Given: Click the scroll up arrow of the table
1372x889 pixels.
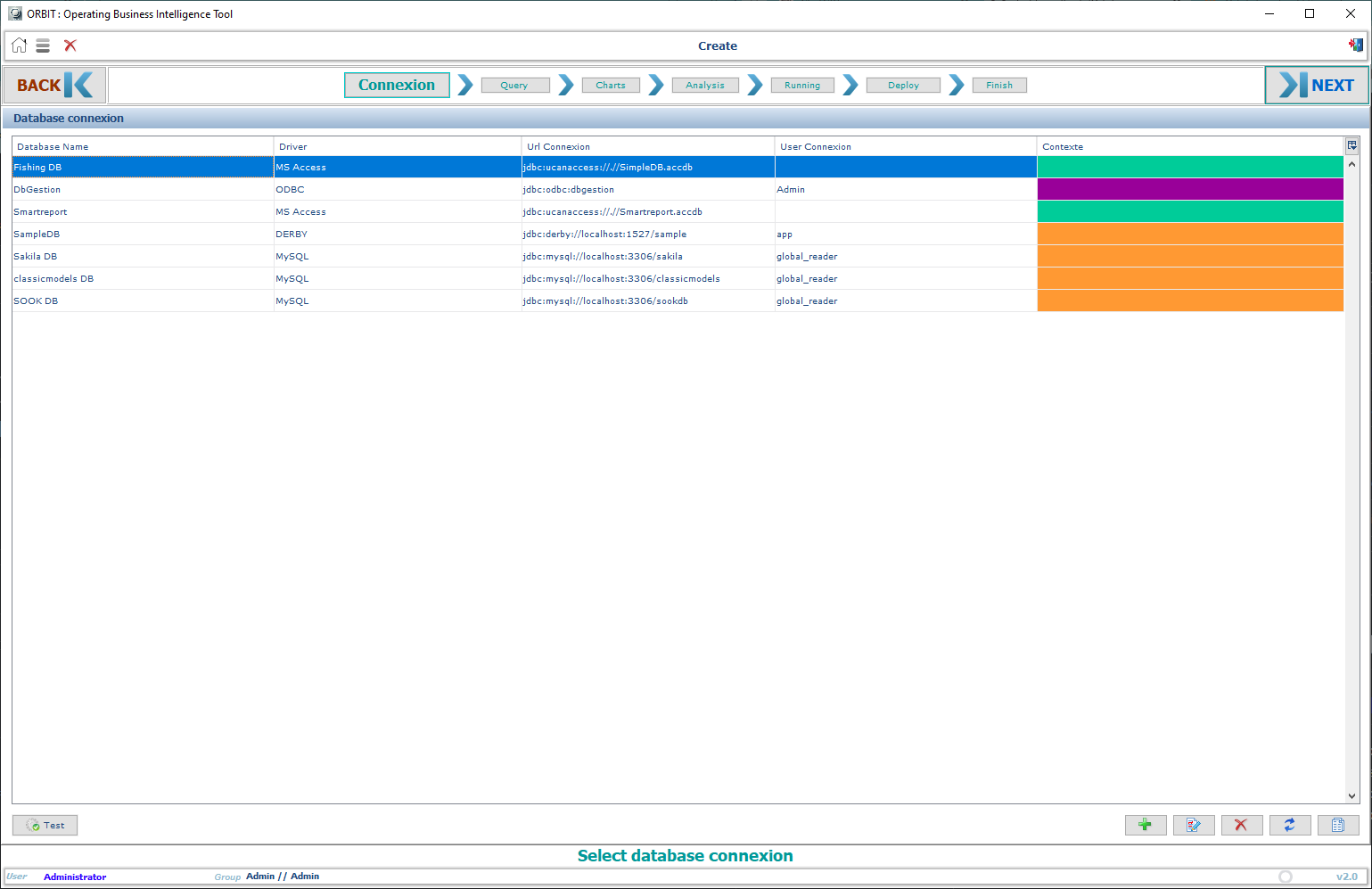Looking at the screenshot, I should (1351, 164).
